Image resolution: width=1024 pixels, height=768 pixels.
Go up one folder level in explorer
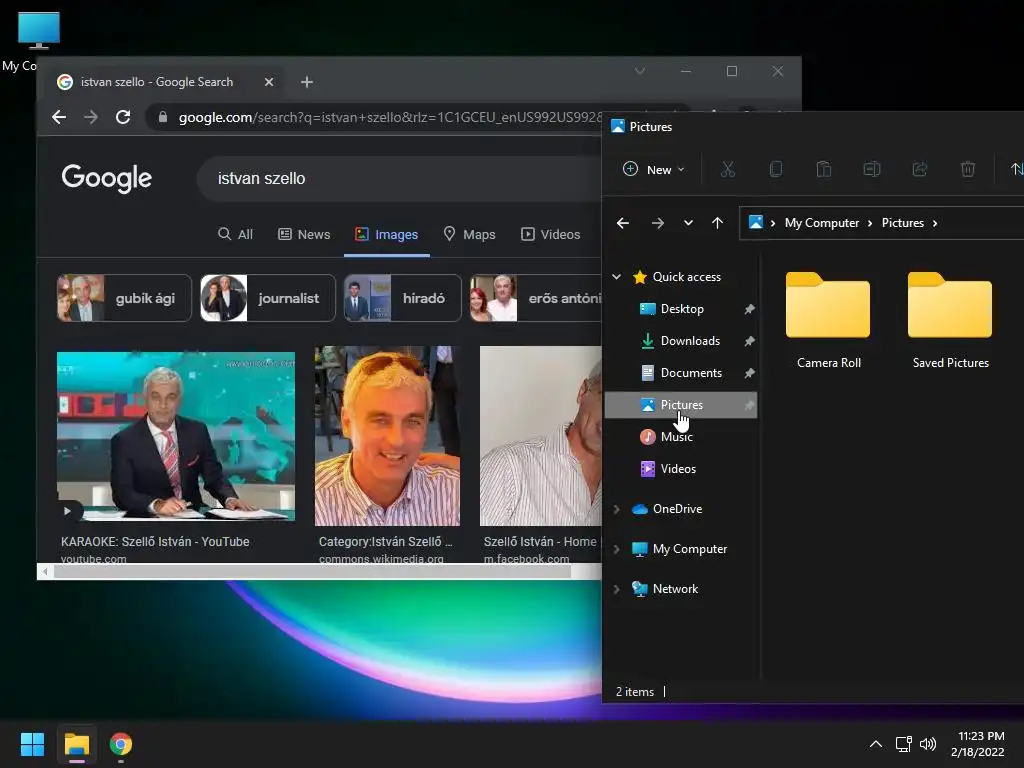717,223
